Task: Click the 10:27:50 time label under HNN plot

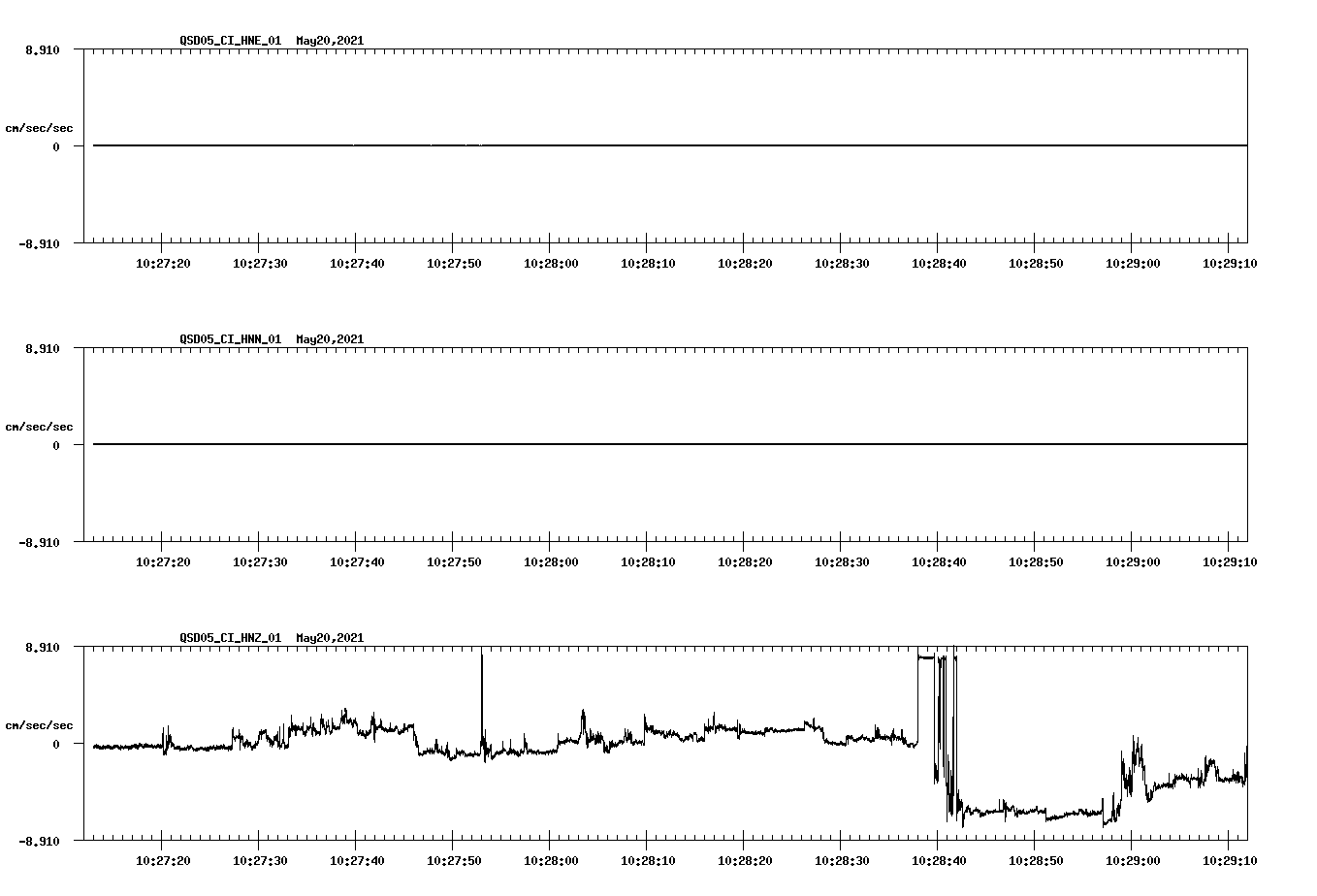Action: click(454, 562)
